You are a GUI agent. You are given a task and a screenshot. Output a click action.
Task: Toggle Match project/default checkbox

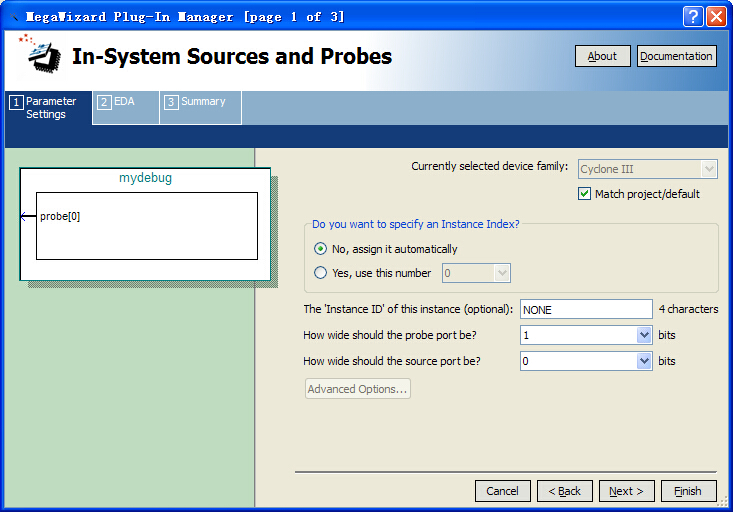tap(585, 194)
